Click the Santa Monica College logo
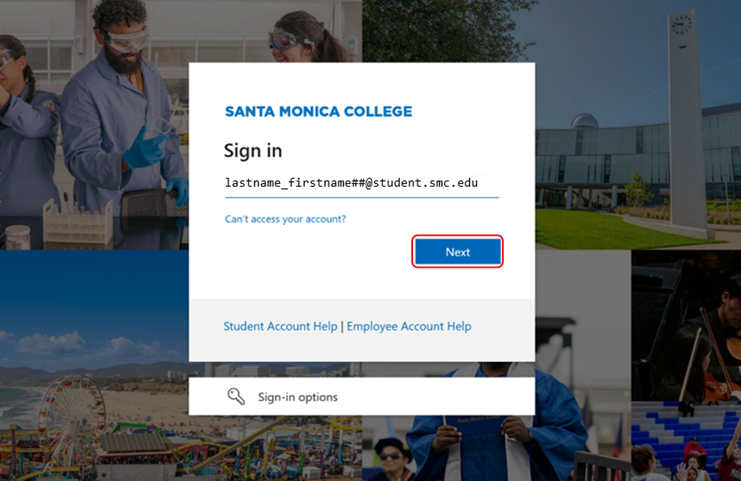 coord(318,112)
